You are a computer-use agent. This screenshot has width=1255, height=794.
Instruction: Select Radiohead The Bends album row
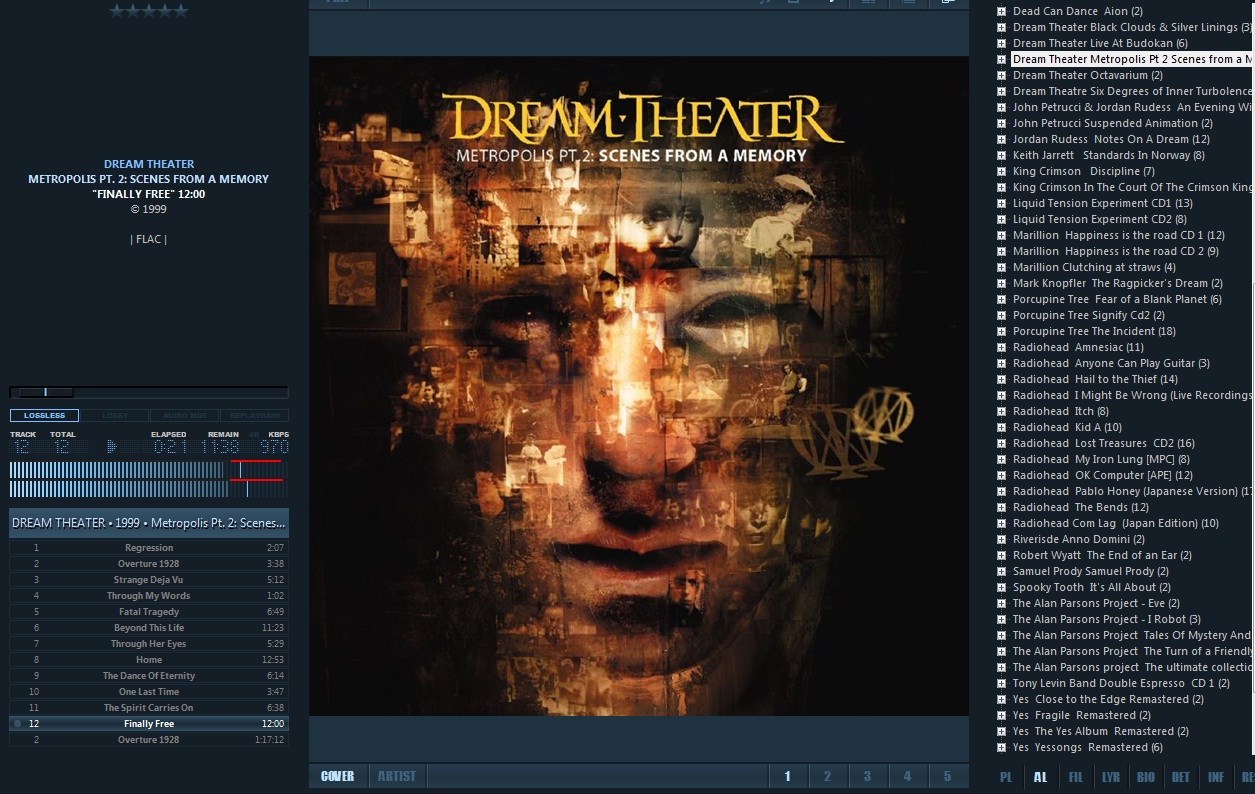[1081, 507]
